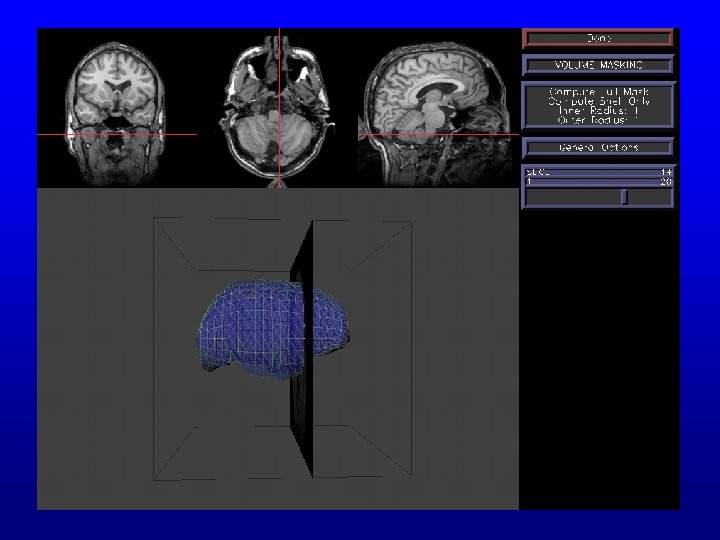The height and width of the screenshot is (540, 720).
Task: Open the VOLUME MASKING menu
Action: click(x=598, y=65)
